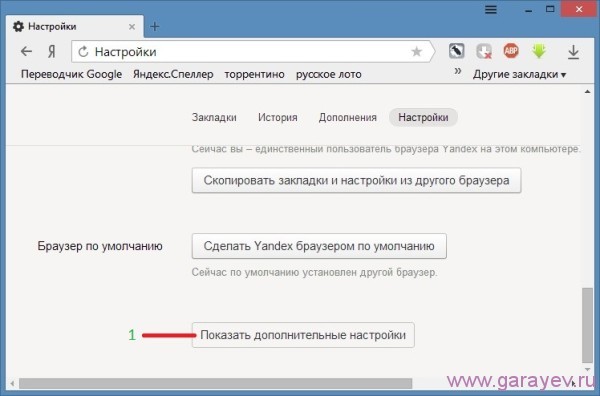600x396 pixels.
Task: Reload the page with the refresh icon
Action: coord(83,52)
